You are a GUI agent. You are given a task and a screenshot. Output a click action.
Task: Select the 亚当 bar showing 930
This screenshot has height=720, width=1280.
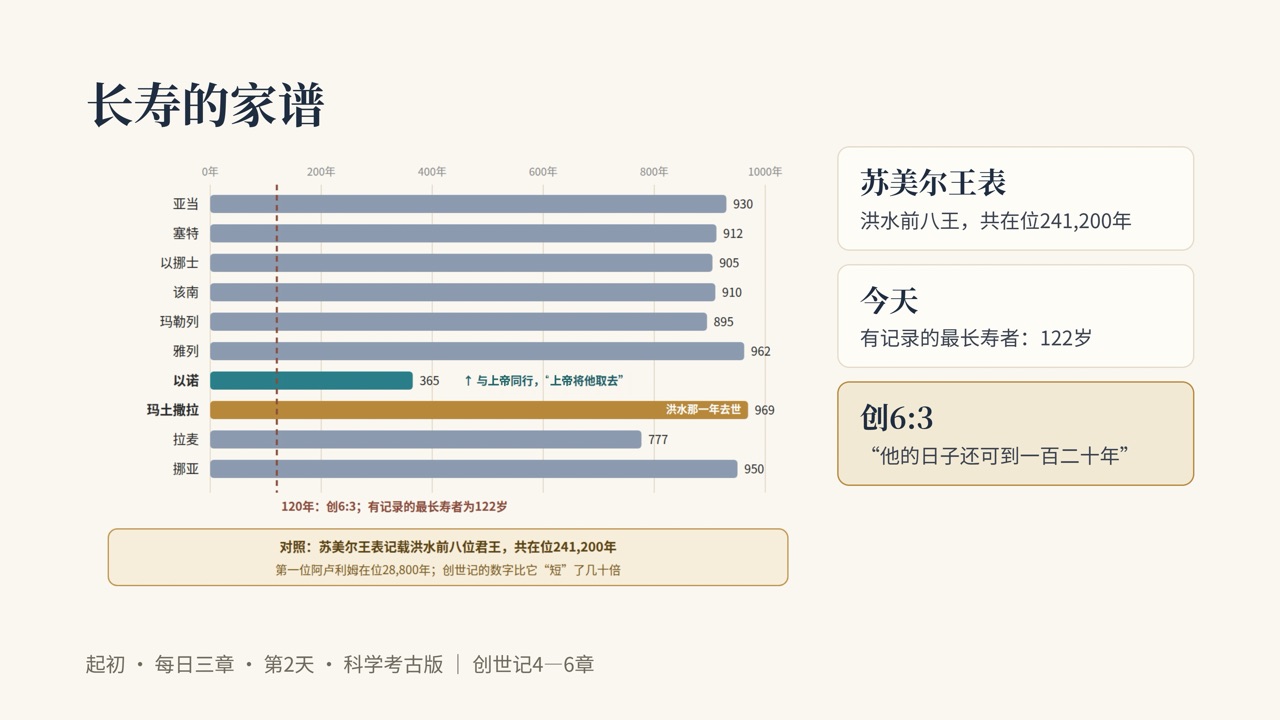[468, 204]
